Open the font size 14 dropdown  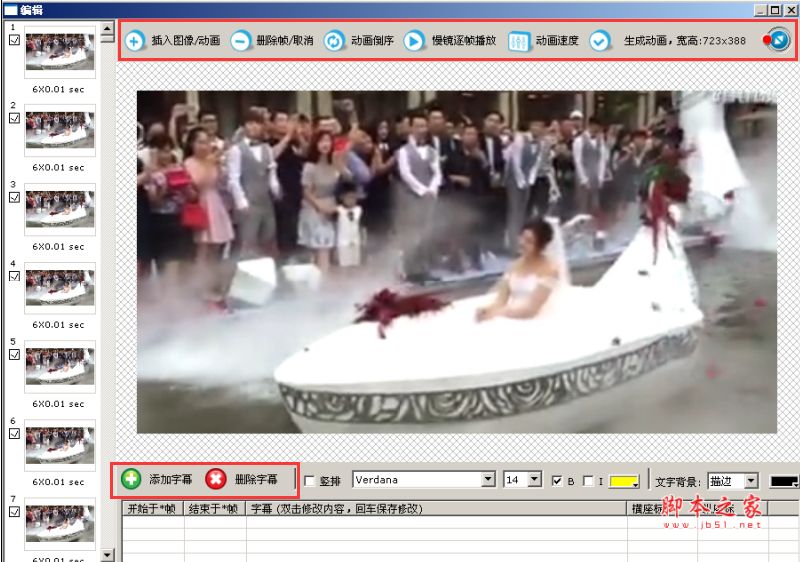[x=534, y=479]
